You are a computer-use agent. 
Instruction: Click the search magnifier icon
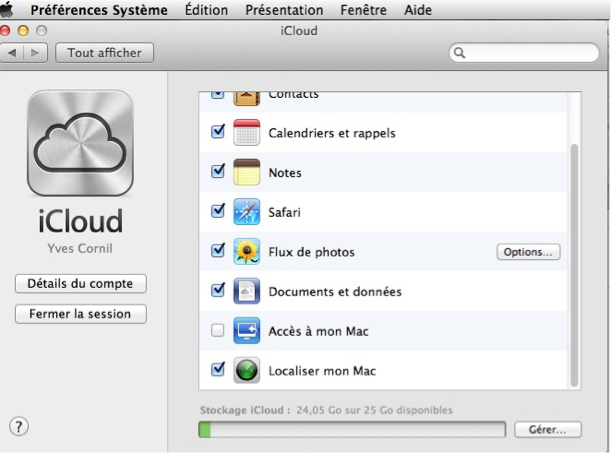(460, 53)
